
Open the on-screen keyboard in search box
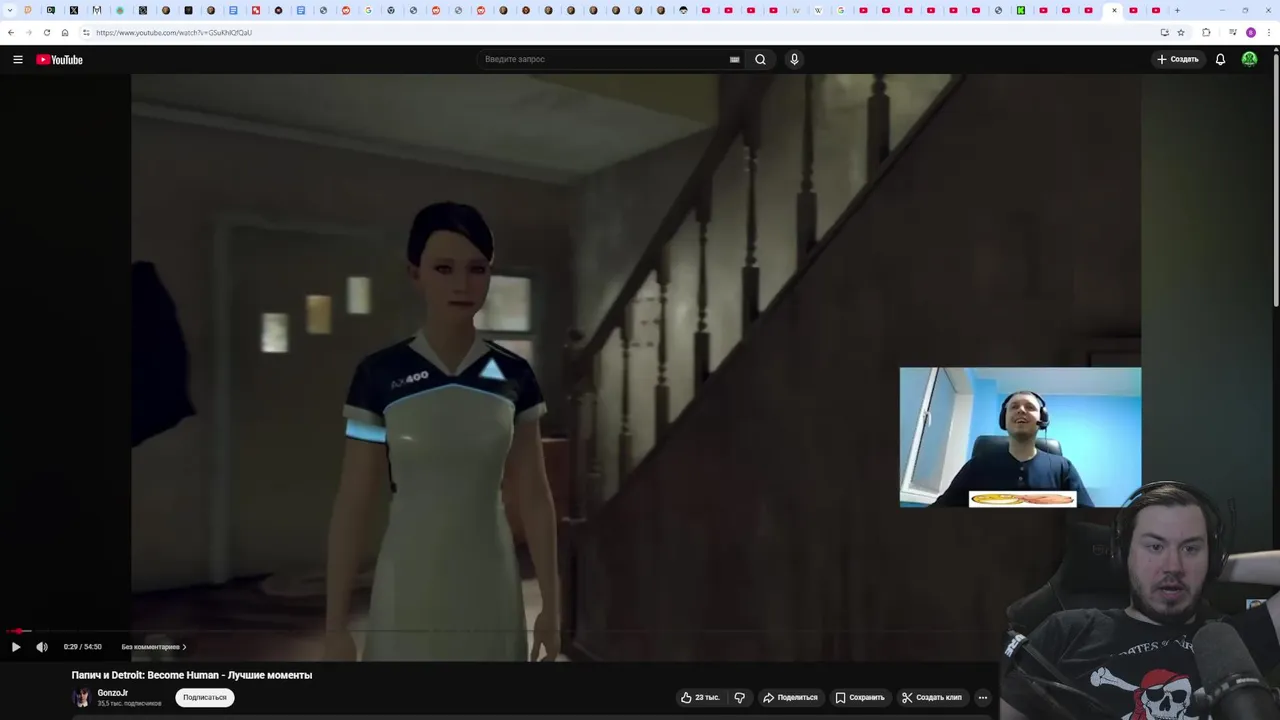pos(734,60)
